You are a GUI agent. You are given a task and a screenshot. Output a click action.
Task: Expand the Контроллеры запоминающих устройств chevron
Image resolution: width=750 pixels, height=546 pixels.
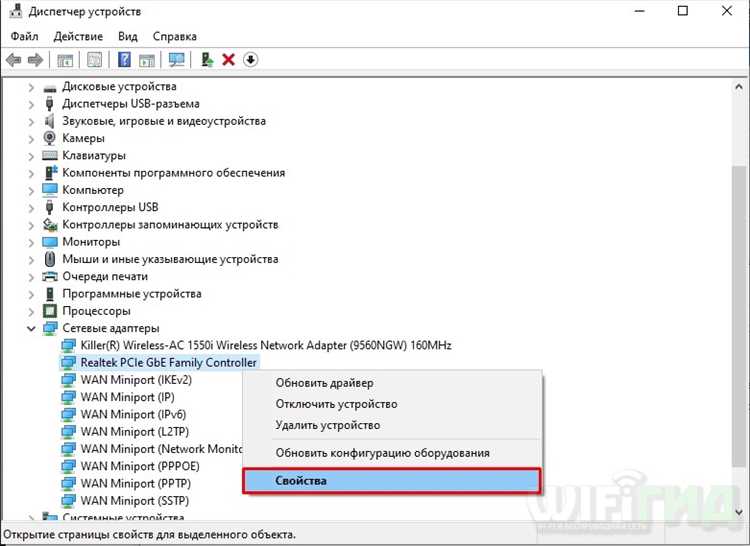point(31,225)
